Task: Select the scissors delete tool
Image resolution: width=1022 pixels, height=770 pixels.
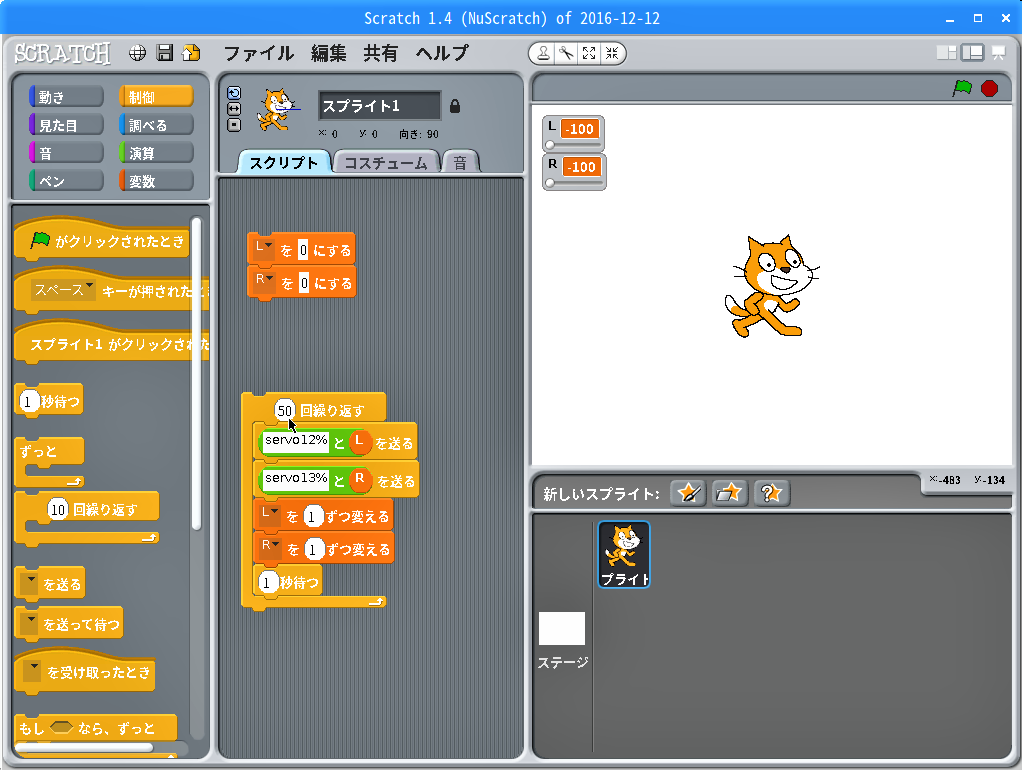Action: pos(566,53)
